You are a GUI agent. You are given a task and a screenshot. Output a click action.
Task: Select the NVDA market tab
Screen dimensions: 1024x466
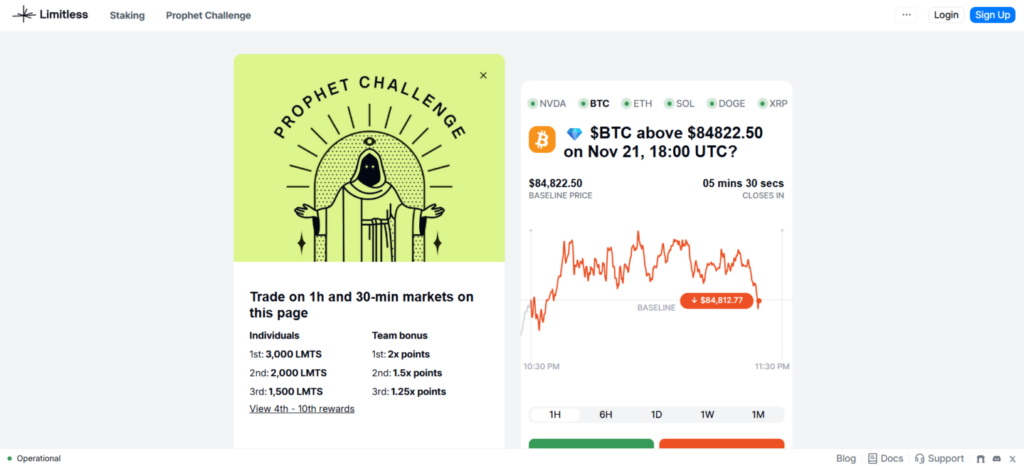tap(547, 103)
